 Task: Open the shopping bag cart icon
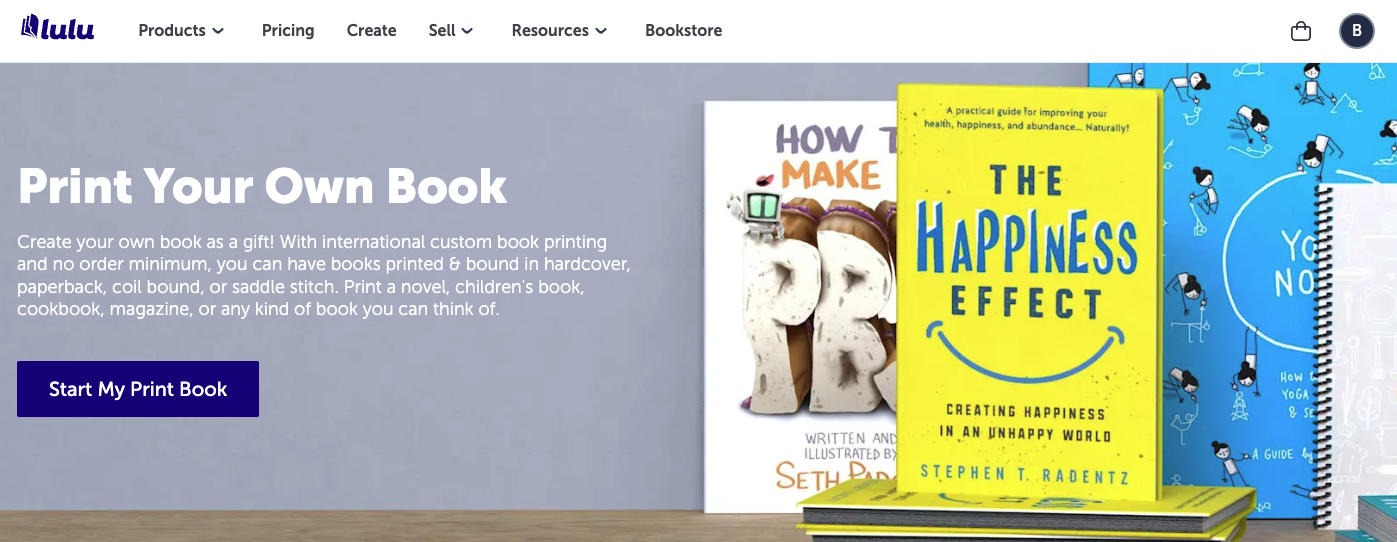(x=1301, y=31)
